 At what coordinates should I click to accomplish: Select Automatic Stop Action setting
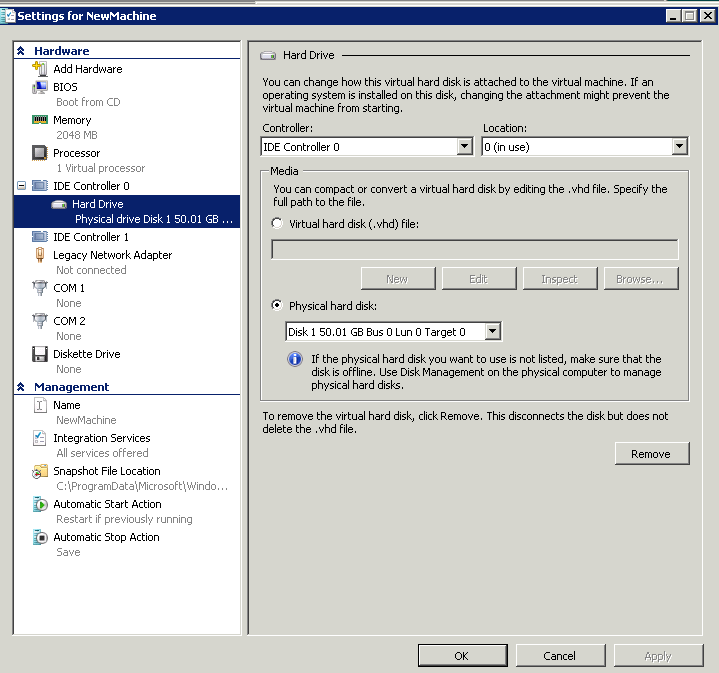click(x=106, y=537)
